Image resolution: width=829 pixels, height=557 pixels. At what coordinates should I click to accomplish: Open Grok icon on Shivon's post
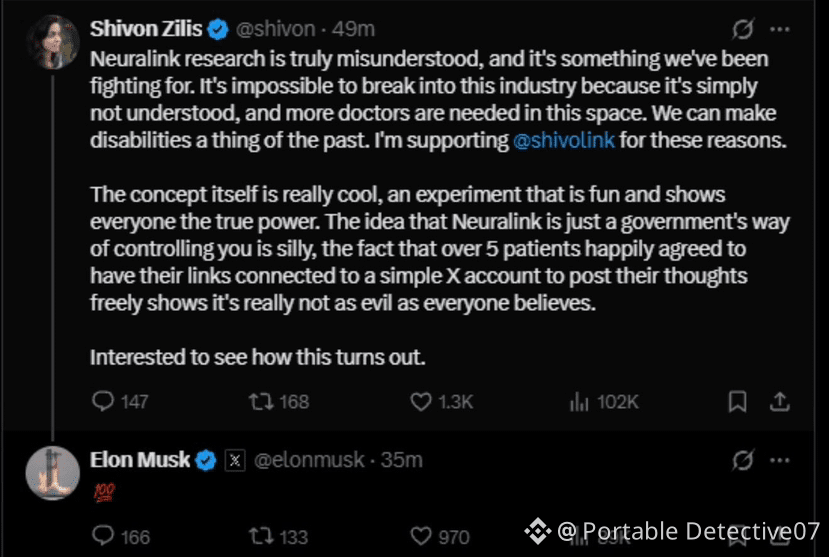(743, 29)
